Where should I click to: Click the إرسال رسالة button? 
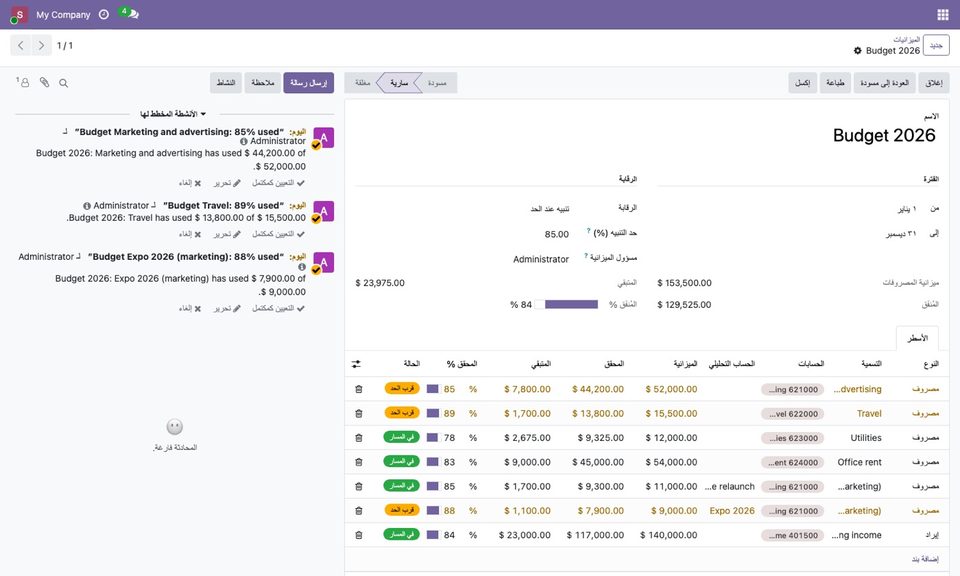[x=309, y=83]
